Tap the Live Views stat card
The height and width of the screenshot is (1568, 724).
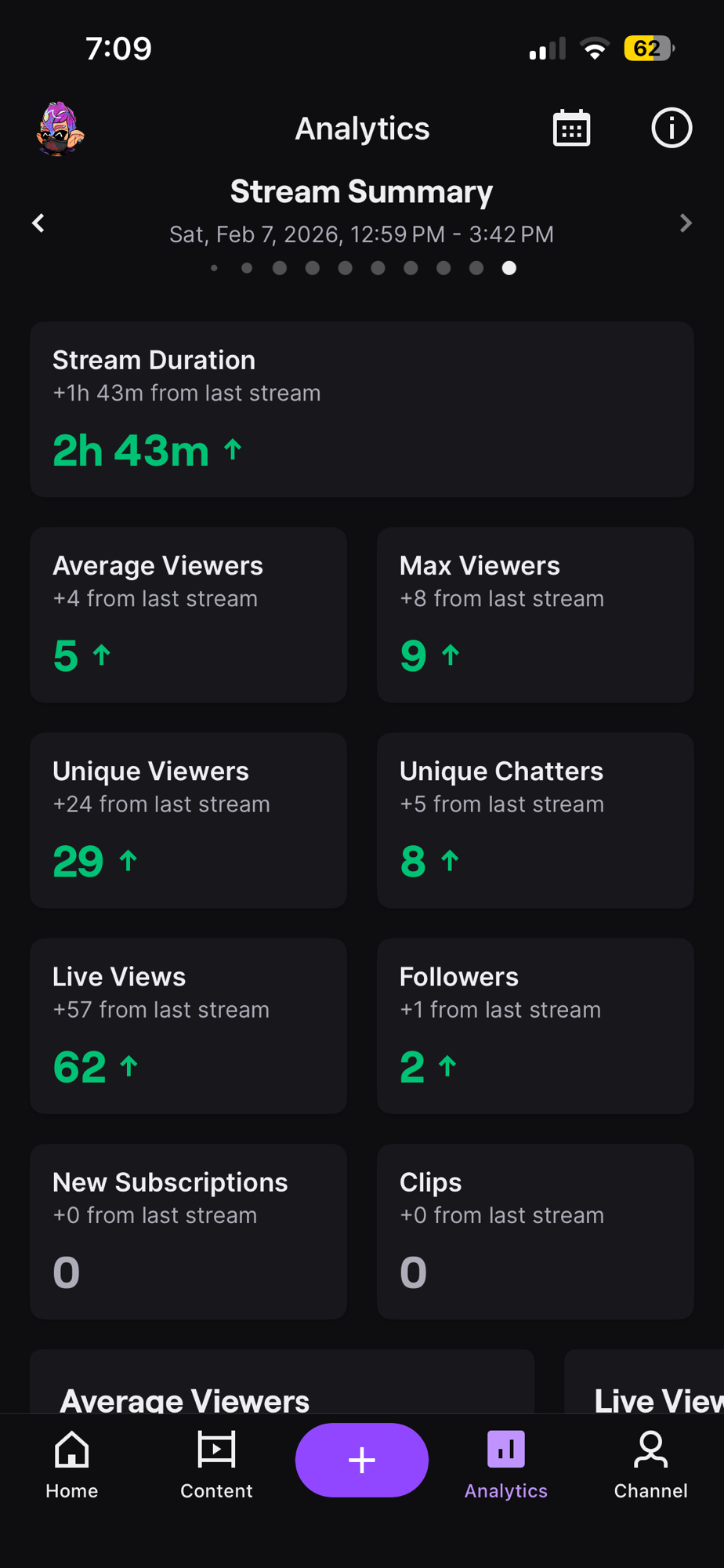188,1025
